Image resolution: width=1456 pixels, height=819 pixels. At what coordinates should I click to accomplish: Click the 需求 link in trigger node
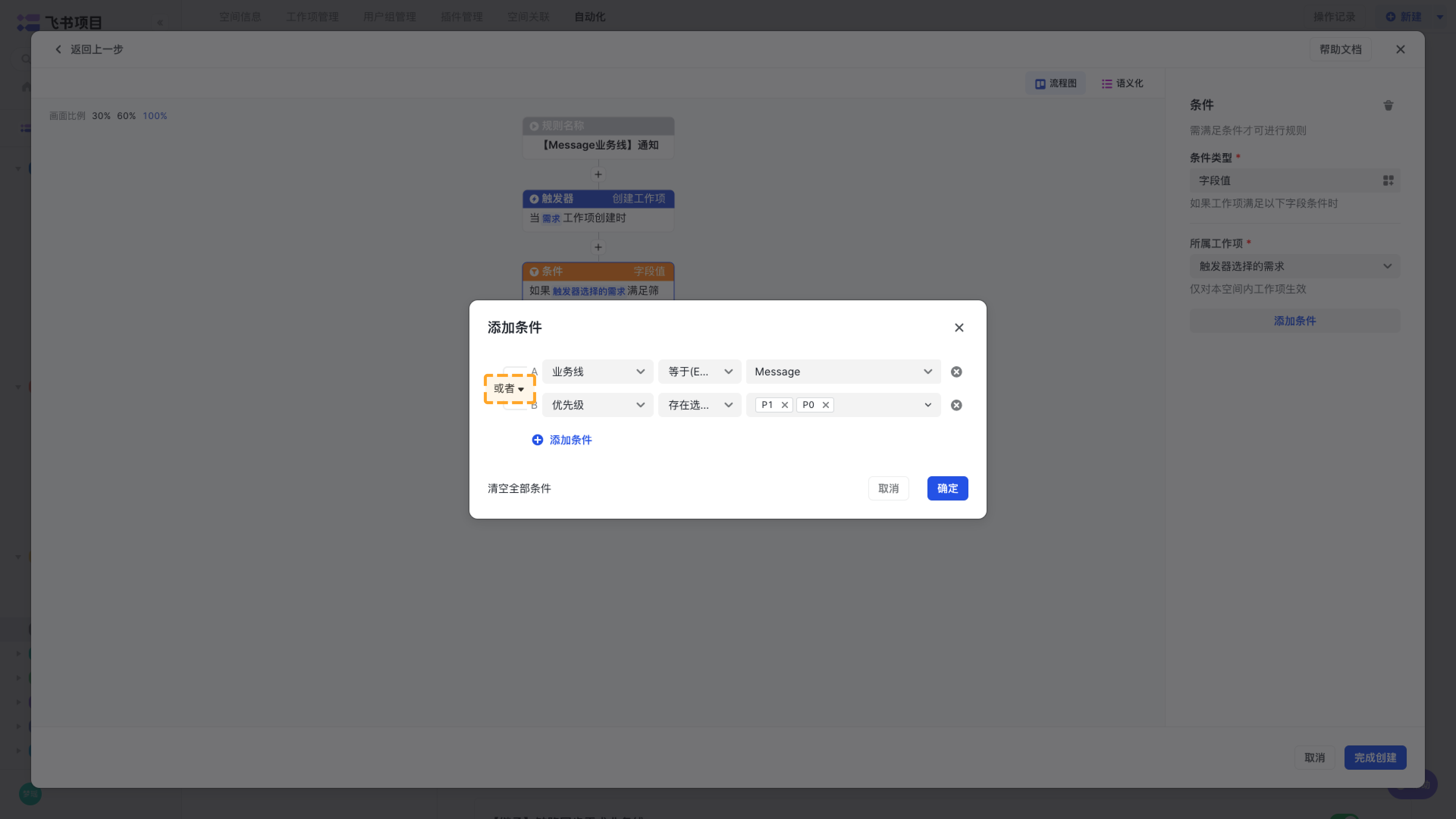[x=551, y=219]
